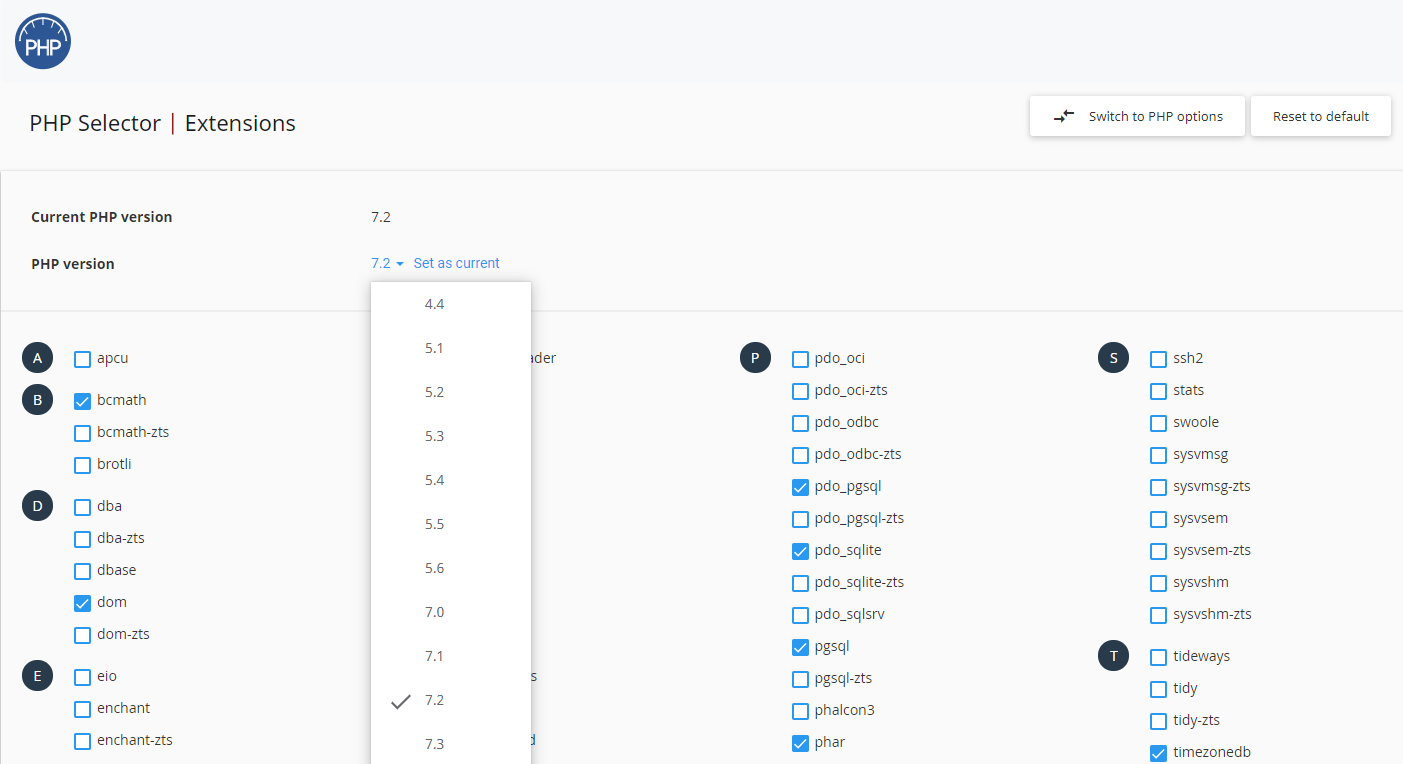1403x764 pixels.
Task: Enable the pdo_oci extension
Action: (800, 359)
